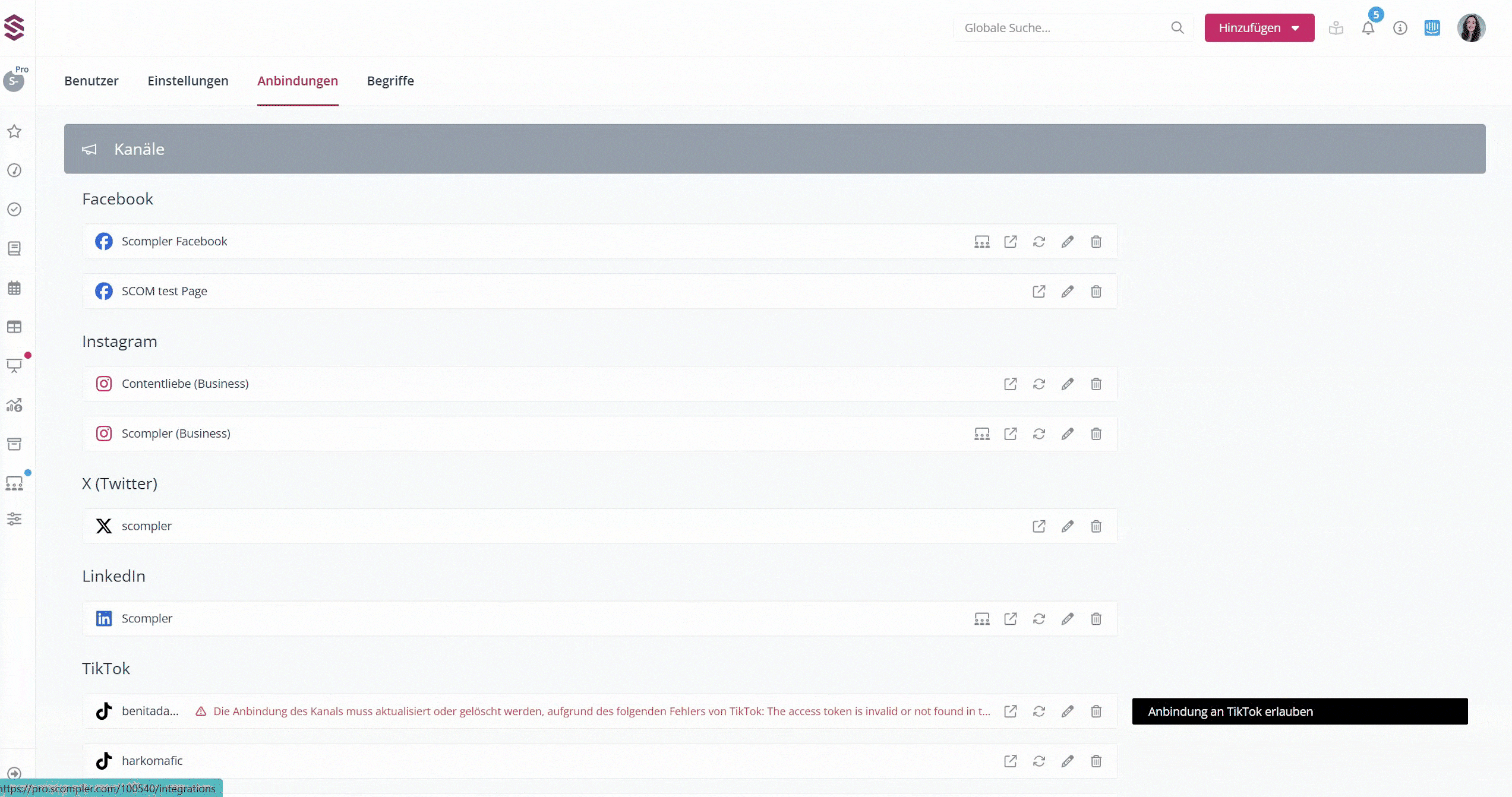Screen dimensions: 1512x797
Task: Open the info help icon
Action: [x=1400, y=28]
